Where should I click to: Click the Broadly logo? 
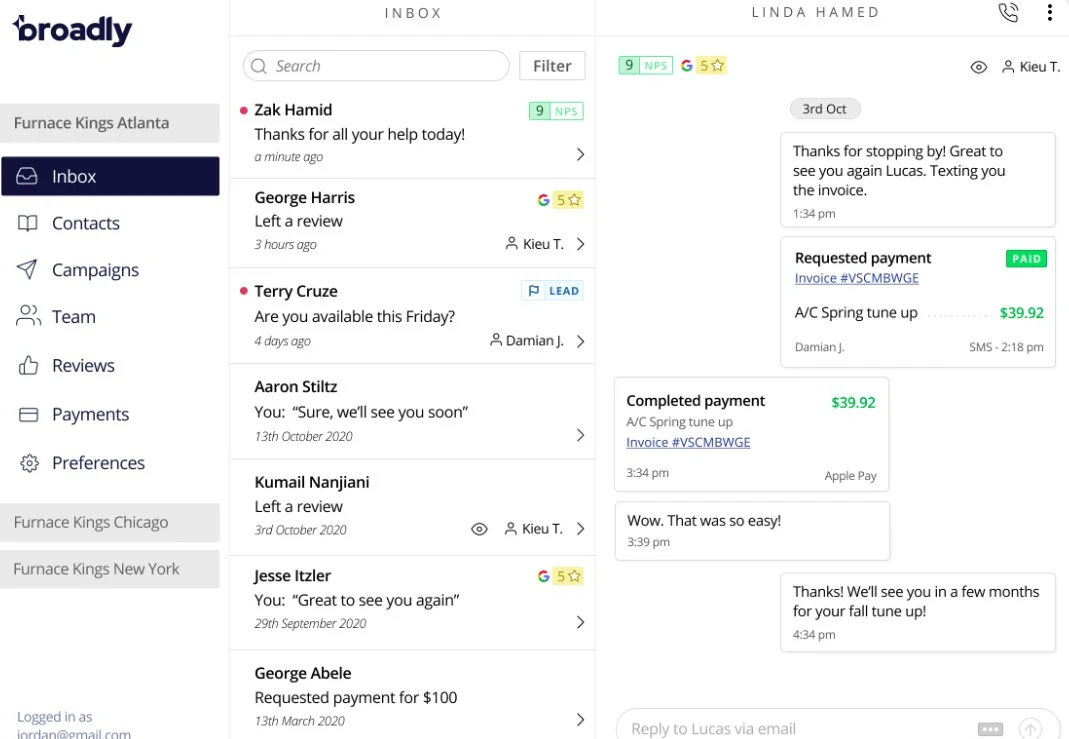pos(72,30)
